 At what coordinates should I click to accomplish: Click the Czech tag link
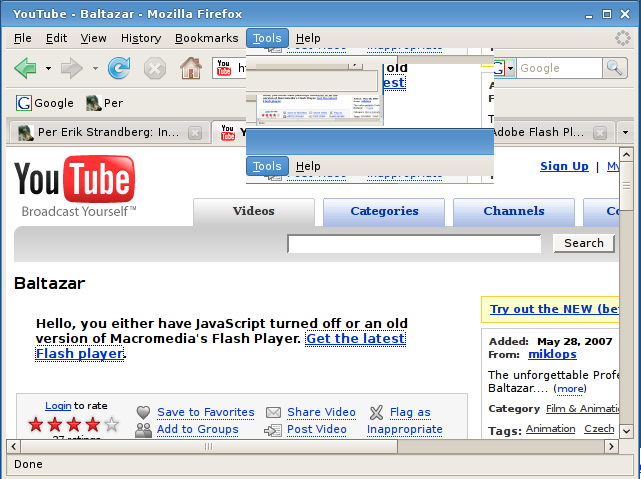click(x=599, y=429)
